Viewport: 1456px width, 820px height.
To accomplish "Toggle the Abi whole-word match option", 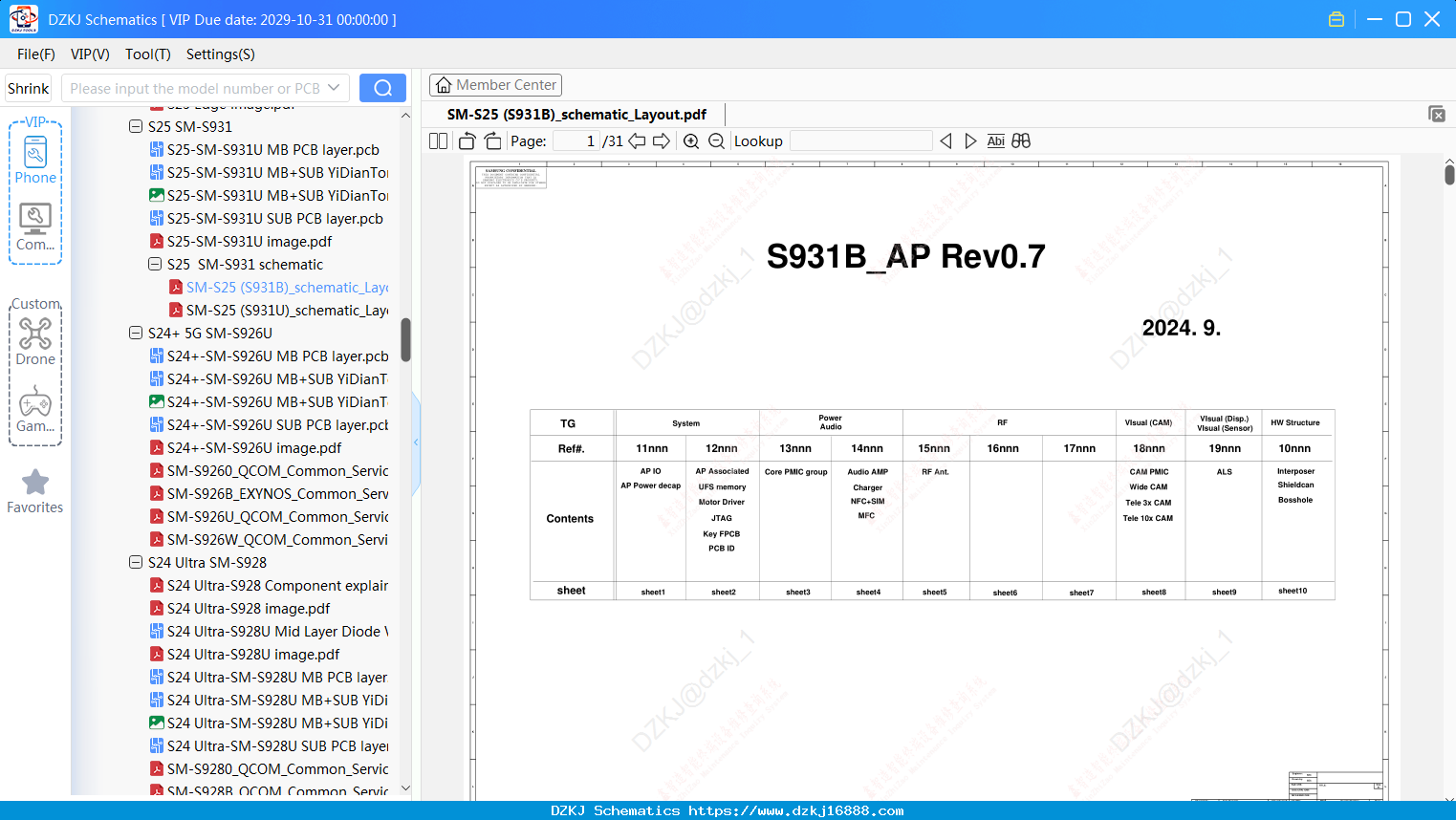I will pyautogui.click(x=996, y=141).
